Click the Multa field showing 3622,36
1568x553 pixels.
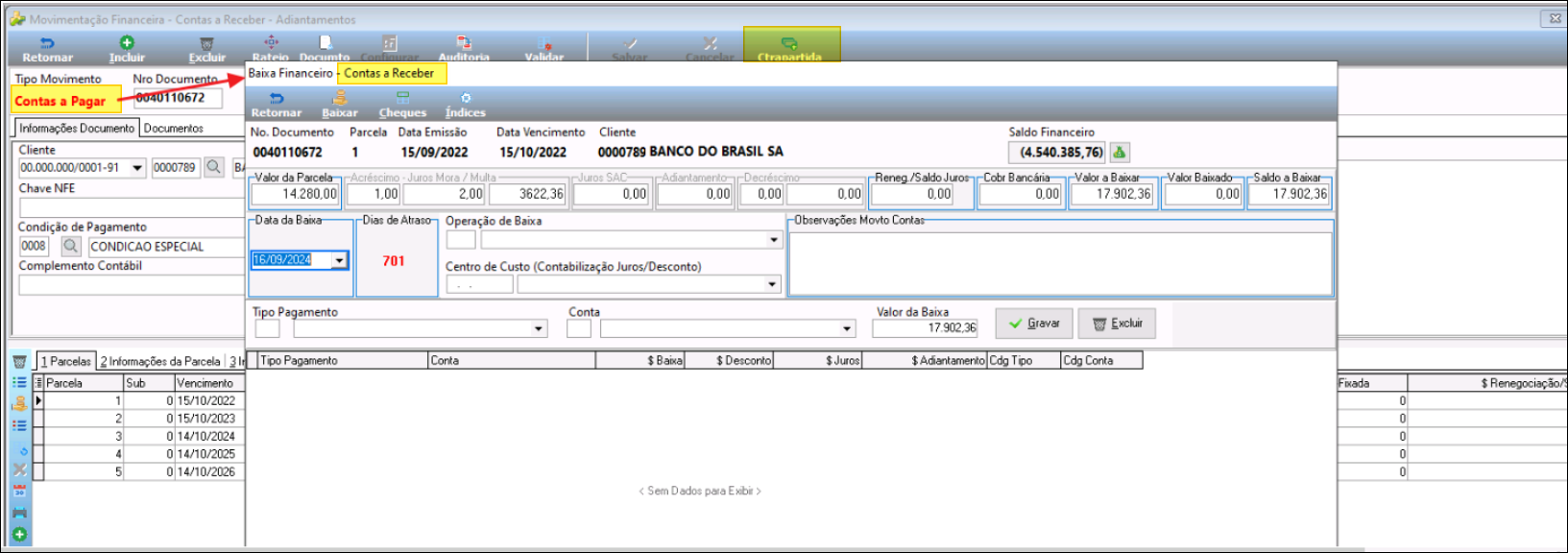[528, 194]
